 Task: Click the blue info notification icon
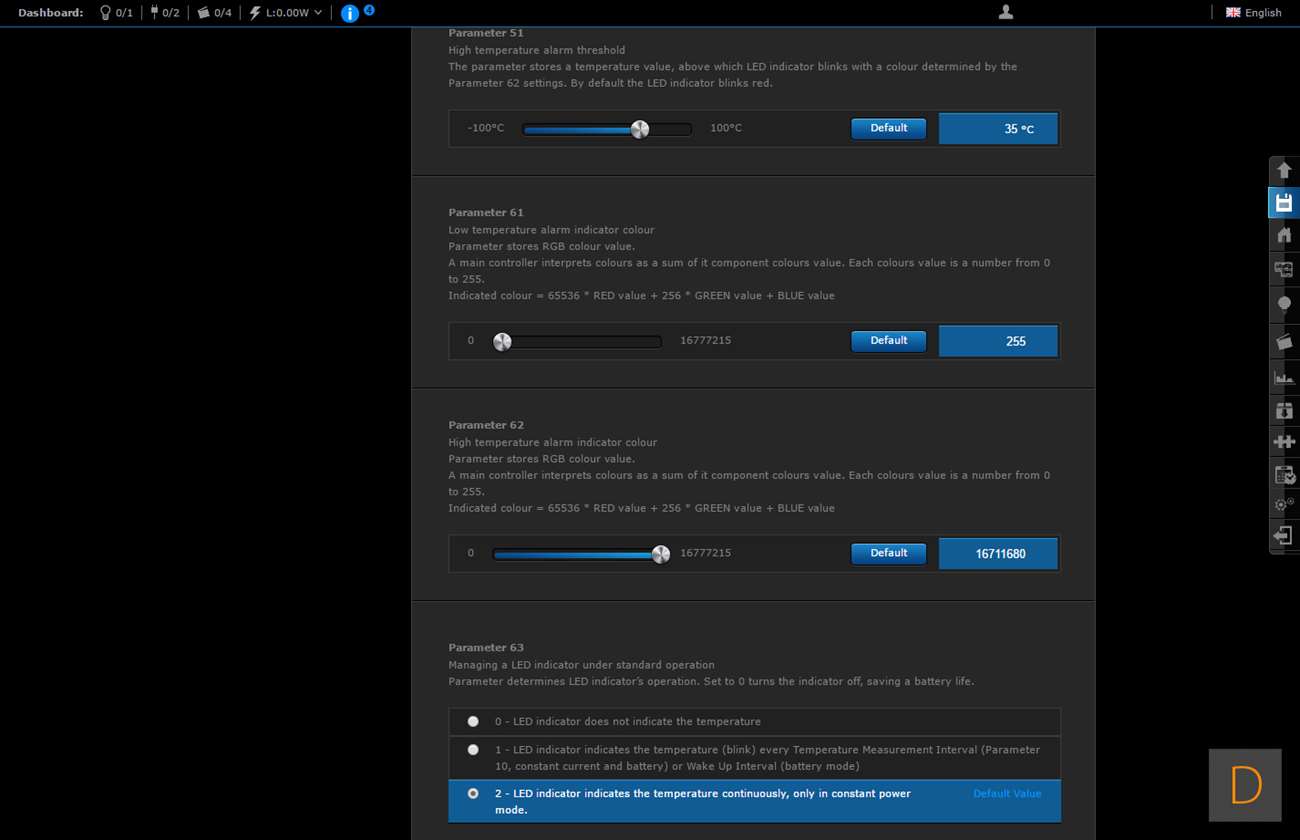tap(349, 14)
